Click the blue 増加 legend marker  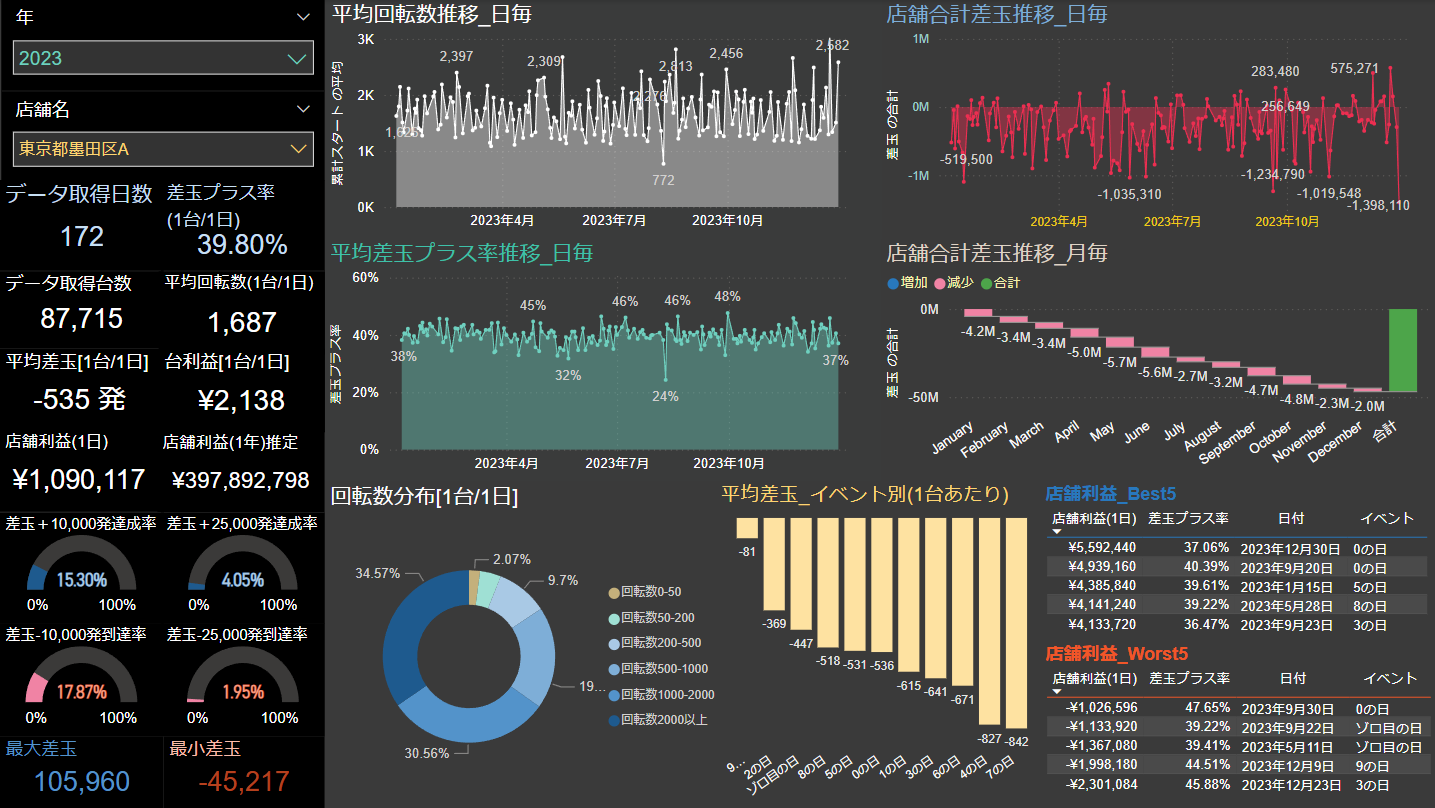coord(893,283)
